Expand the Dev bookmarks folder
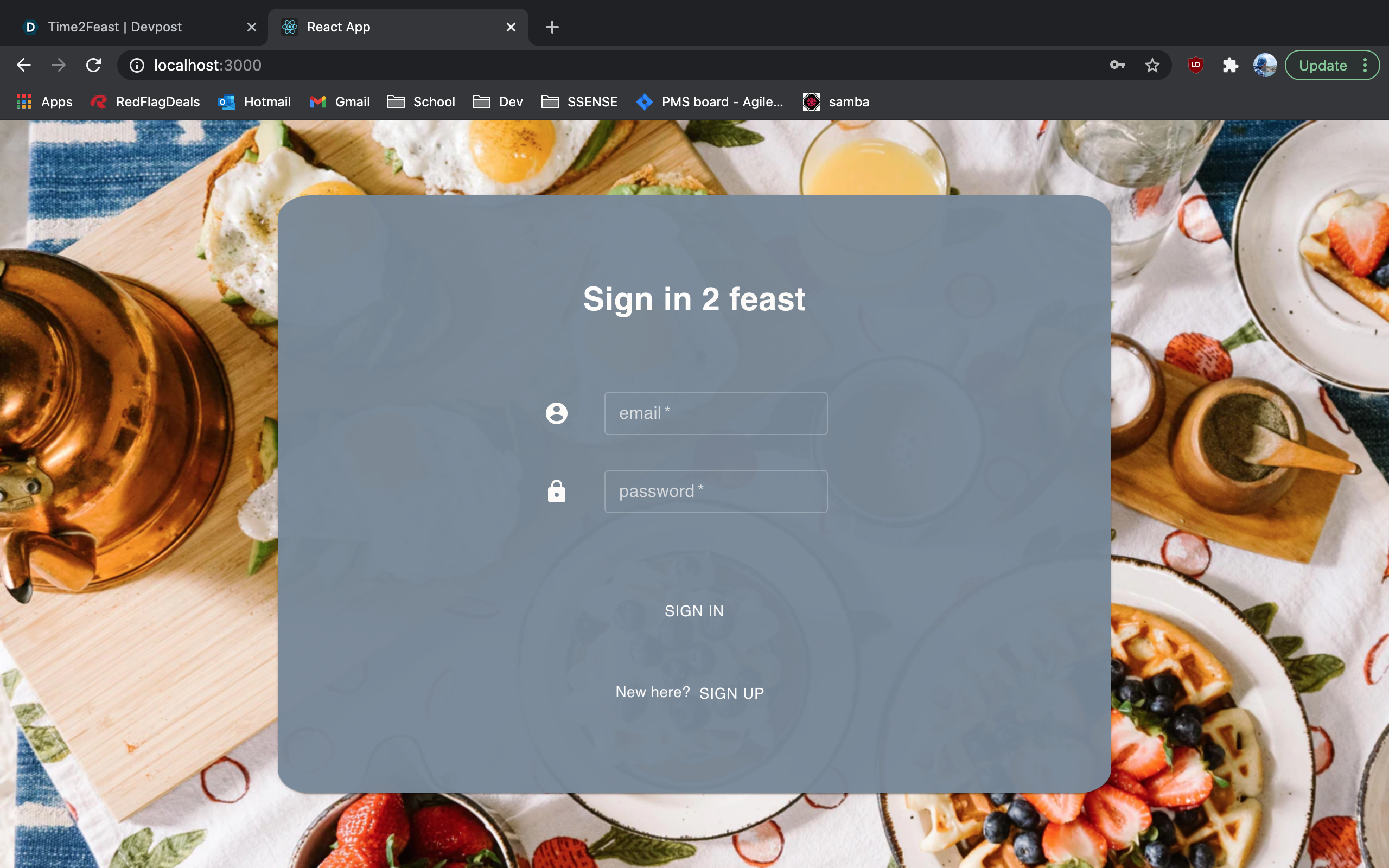Viewport: 1389px width, 868px height. tap(498, 102)
